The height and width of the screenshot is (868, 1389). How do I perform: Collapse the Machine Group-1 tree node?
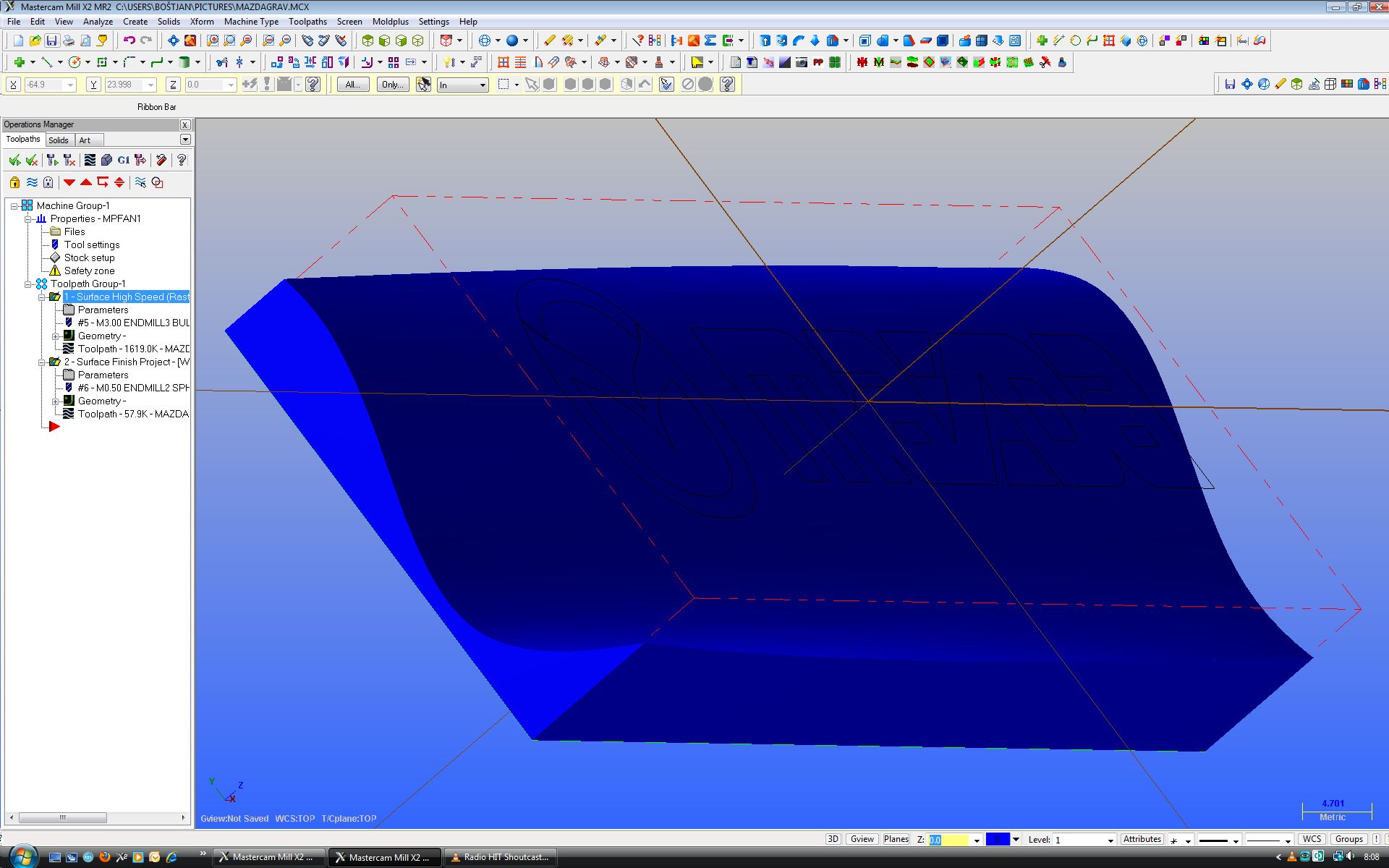pyautogui.click(x=14, y=206)
